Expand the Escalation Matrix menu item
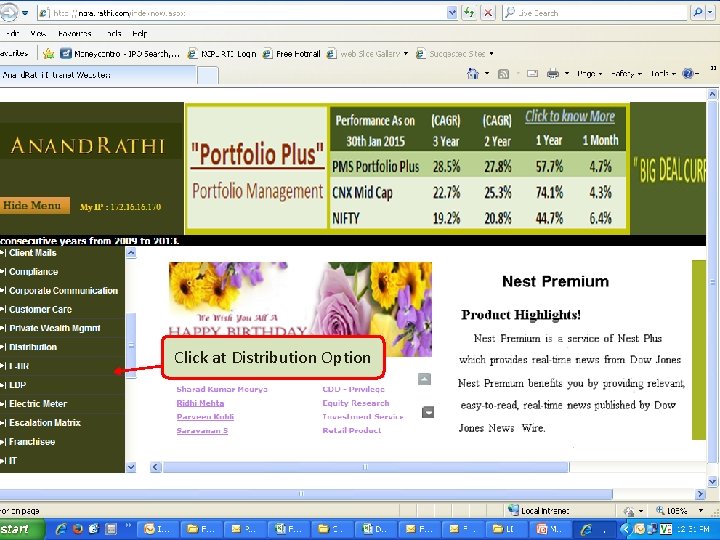This screenshot has width=720, height=540. [45, 422]
